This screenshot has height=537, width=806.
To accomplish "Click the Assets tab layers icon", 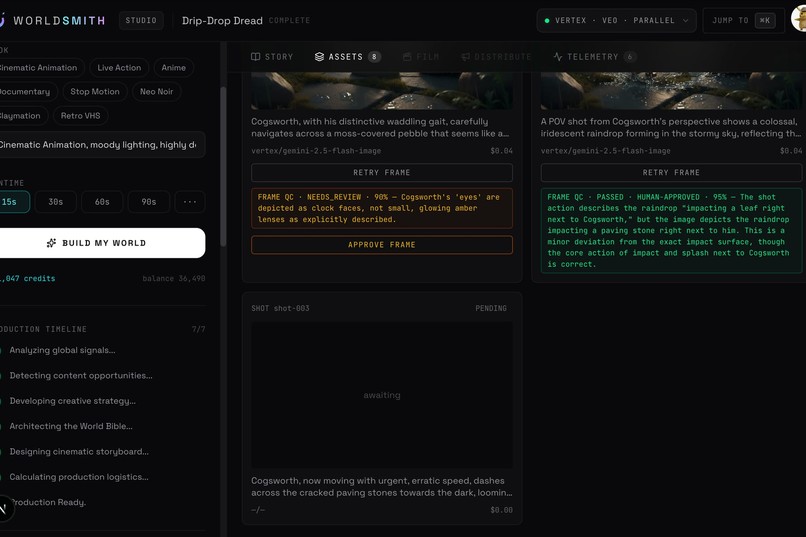I will [319, 57].
